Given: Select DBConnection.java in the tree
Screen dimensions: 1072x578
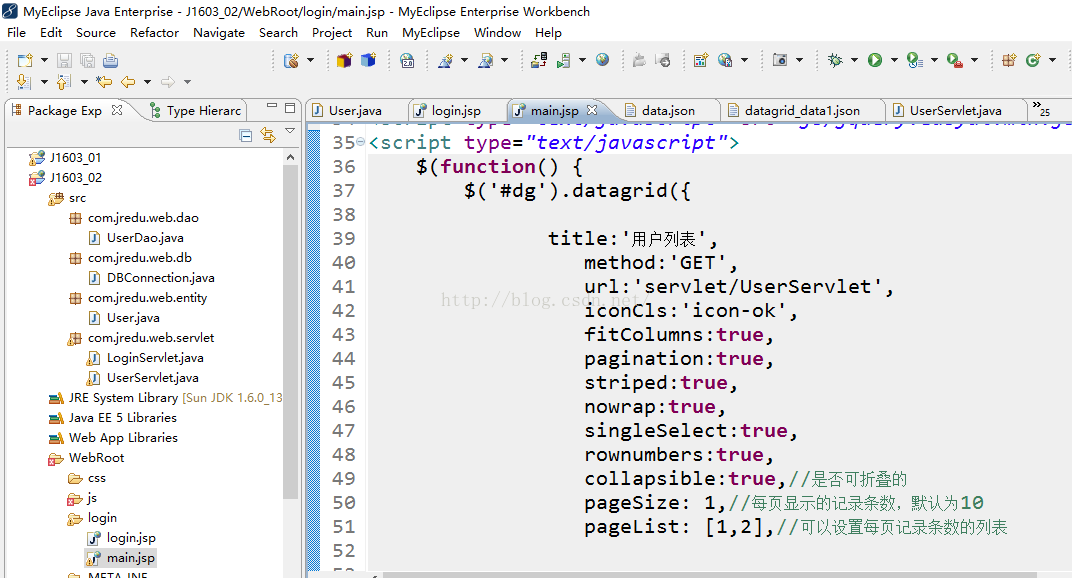Looking at the screenshot, I should [161, 277].
